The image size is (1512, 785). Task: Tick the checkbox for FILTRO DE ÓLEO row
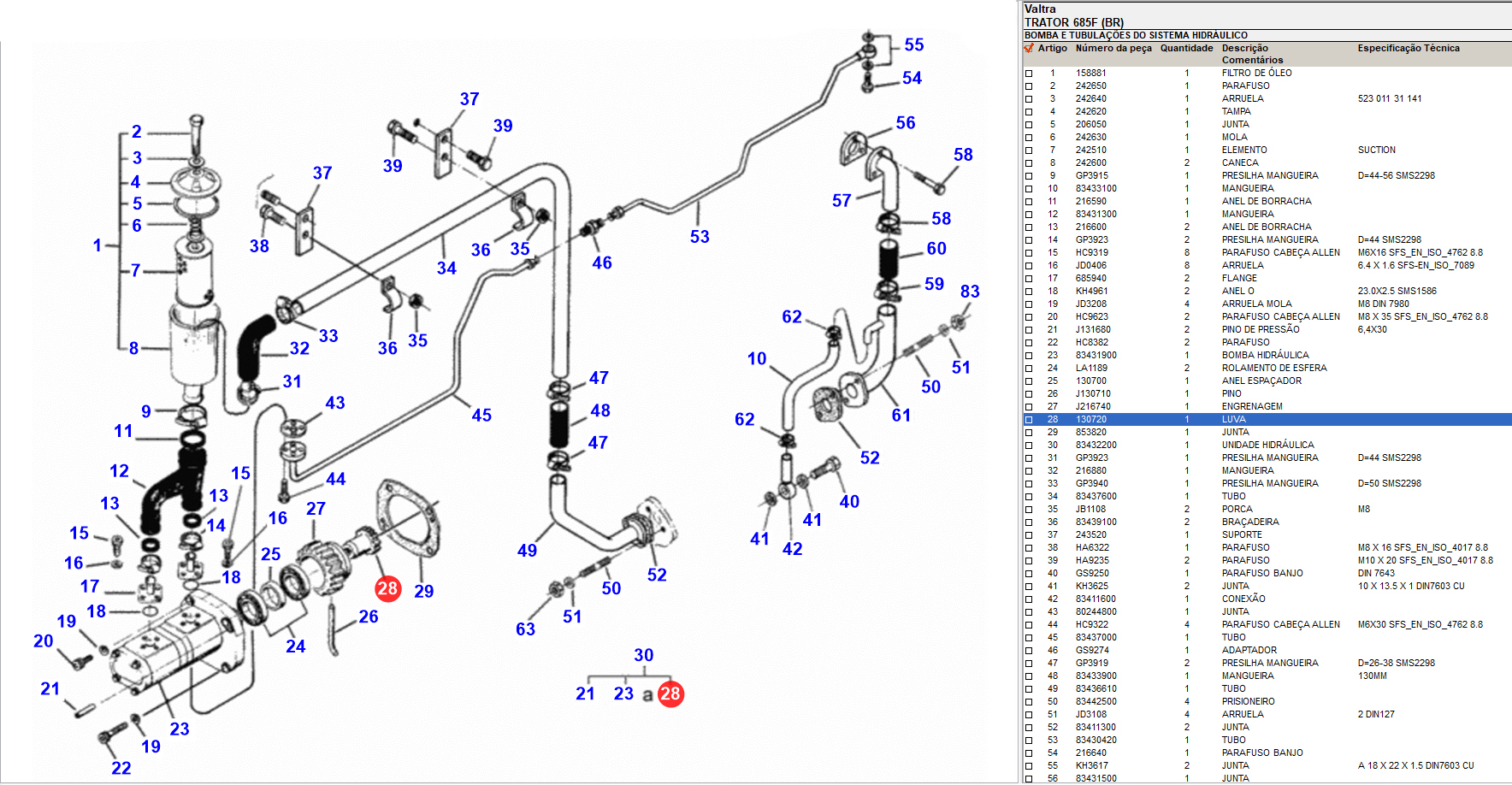tap(1029, 74)
